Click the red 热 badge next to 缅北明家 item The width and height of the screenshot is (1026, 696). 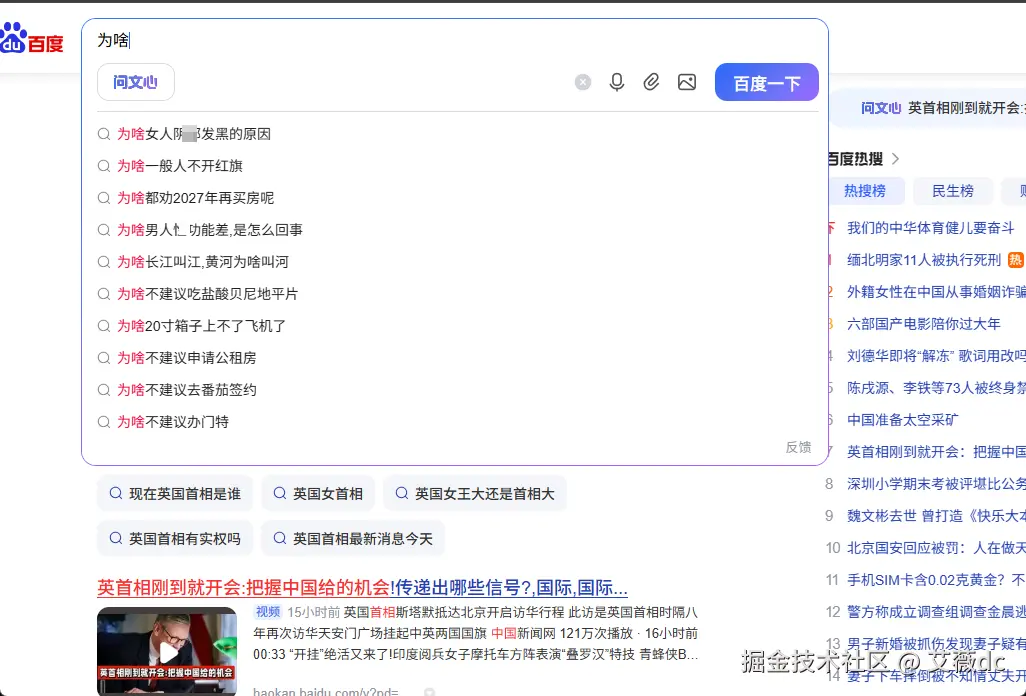pyautogui.click(x=1015, y=259)
